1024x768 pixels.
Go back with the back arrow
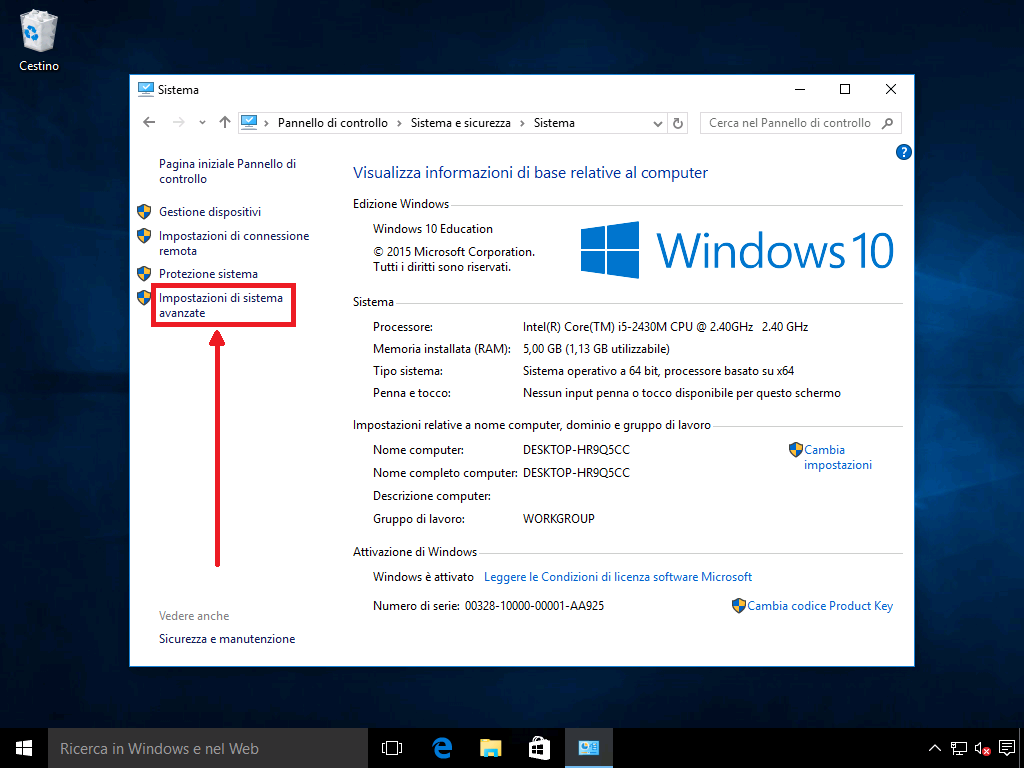point(150,122)
